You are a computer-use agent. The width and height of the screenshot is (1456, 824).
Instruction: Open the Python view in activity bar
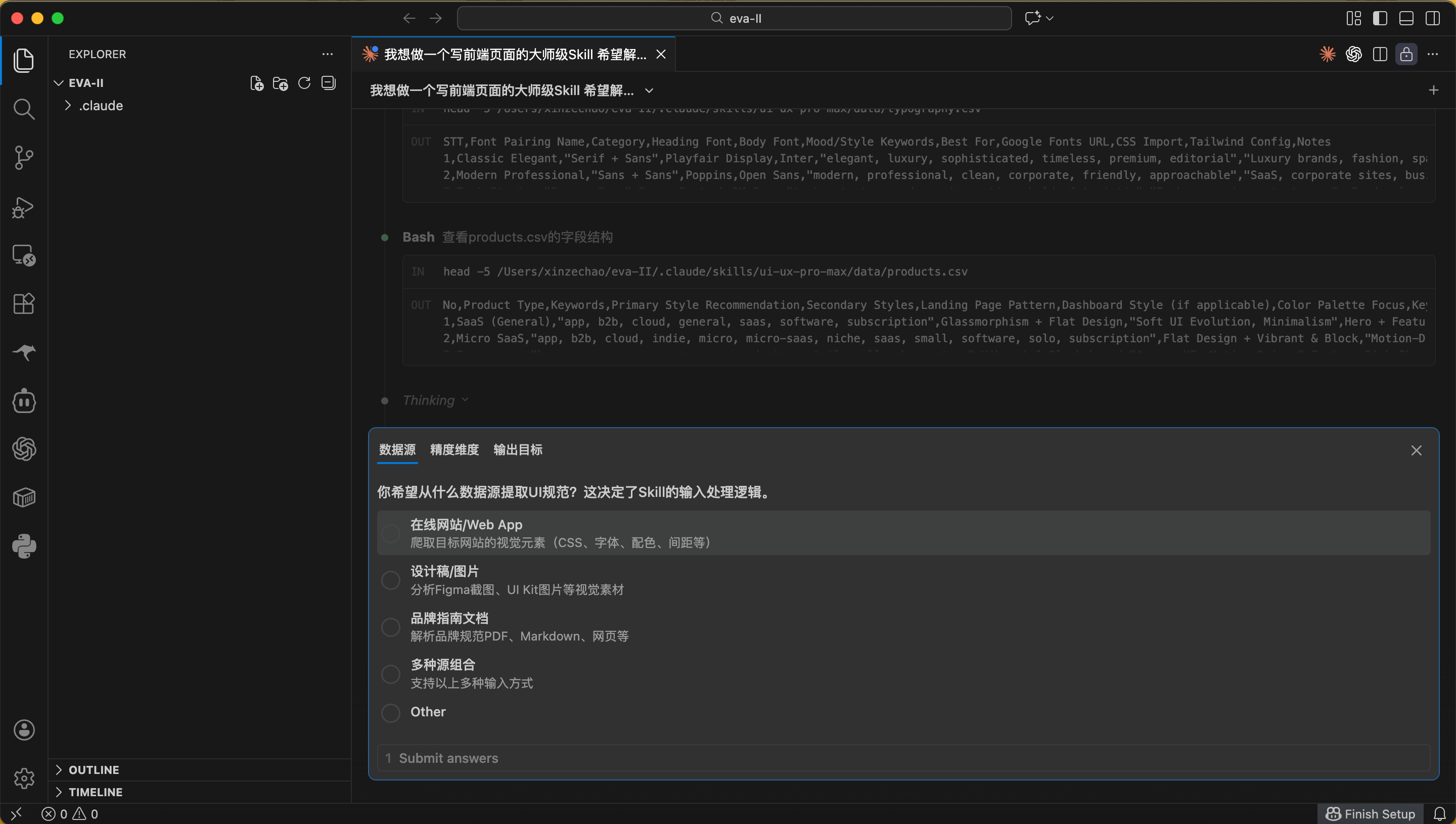24,546
